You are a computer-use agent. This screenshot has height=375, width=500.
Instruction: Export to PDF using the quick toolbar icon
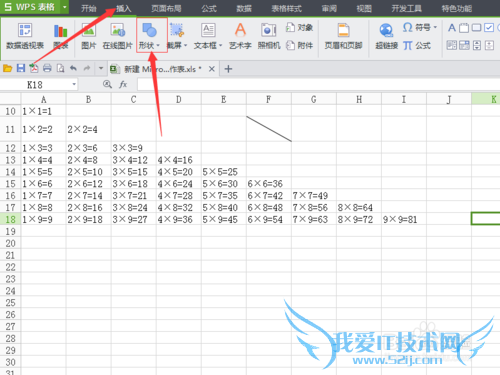[x=34, y=68]
